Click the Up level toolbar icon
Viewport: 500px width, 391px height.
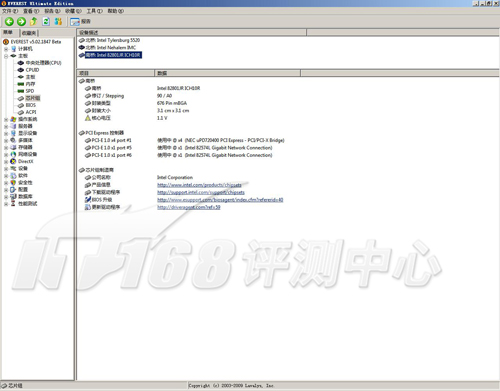coord(33,22)
